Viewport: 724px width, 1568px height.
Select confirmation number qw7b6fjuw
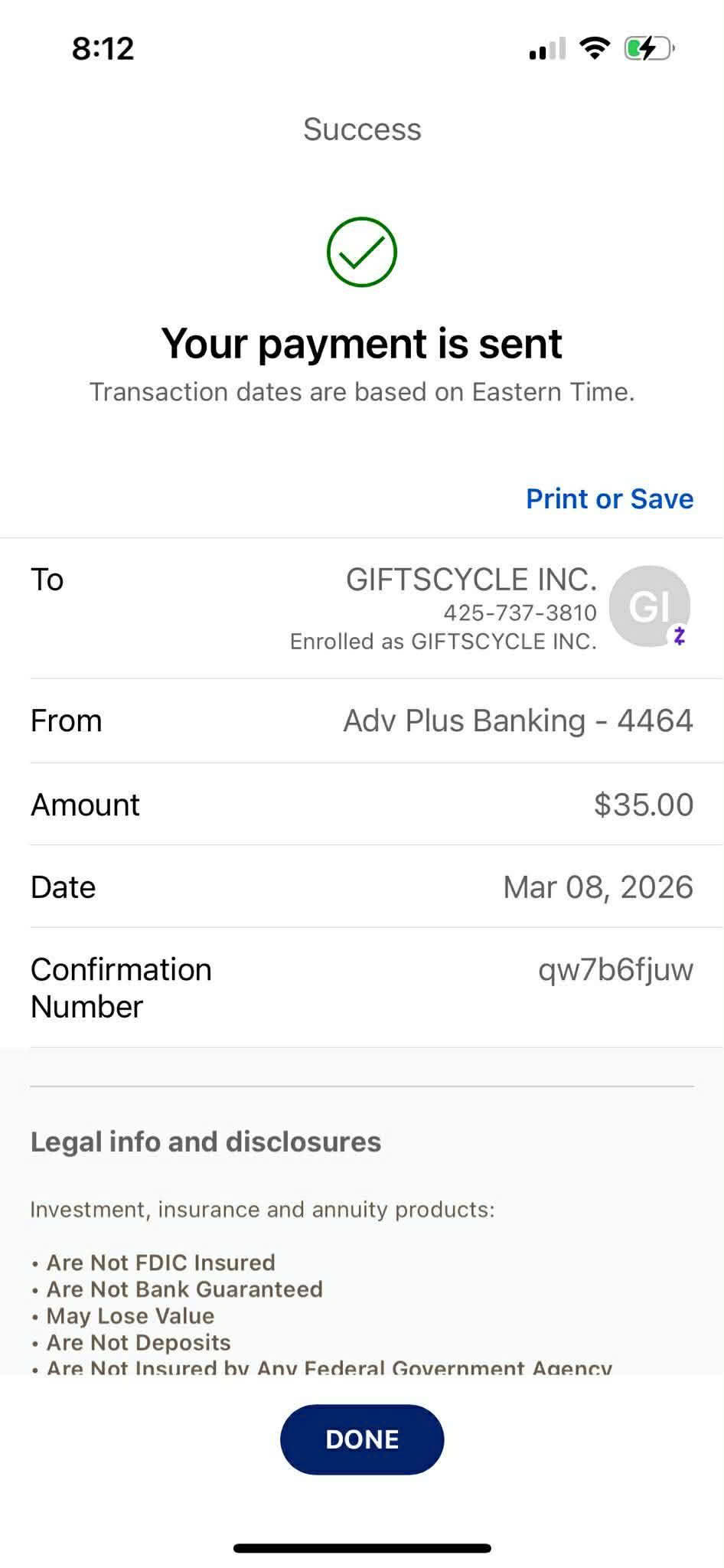point(615,969)
